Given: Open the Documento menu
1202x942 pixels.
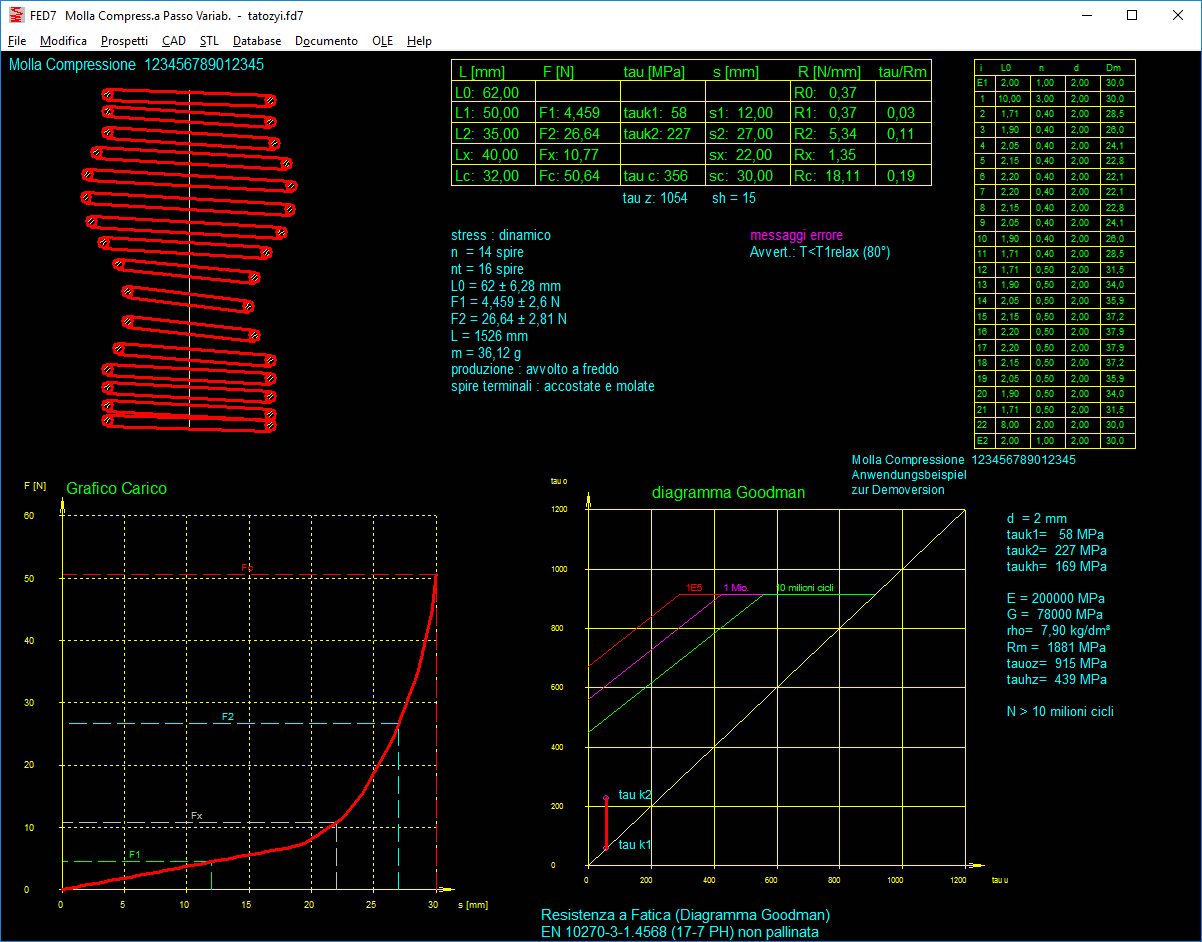Looking at the screenshot, I should (x=326, y=41).
